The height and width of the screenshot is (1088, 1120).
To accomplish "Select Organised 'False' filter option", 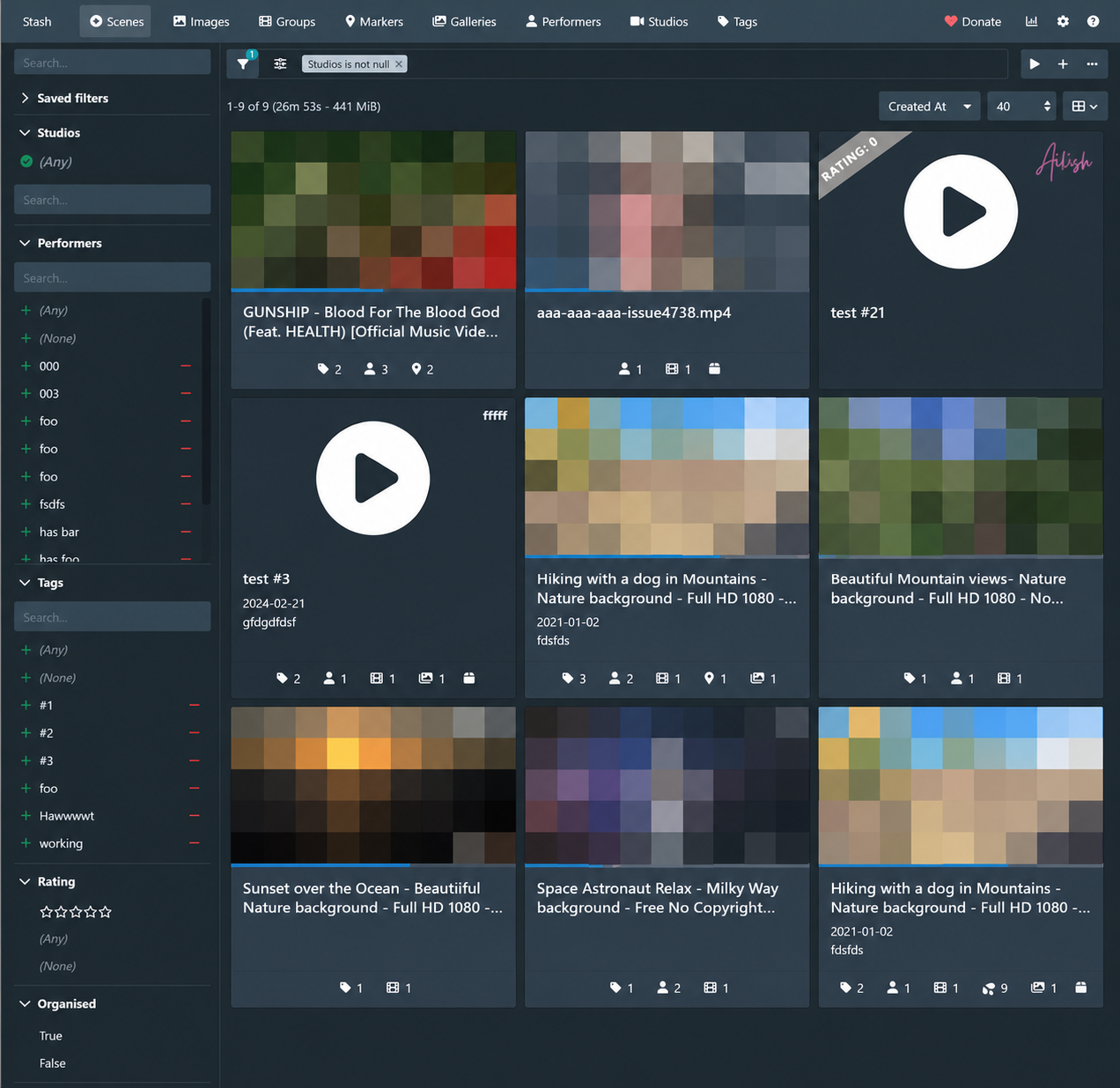I will pos(53,1063).
